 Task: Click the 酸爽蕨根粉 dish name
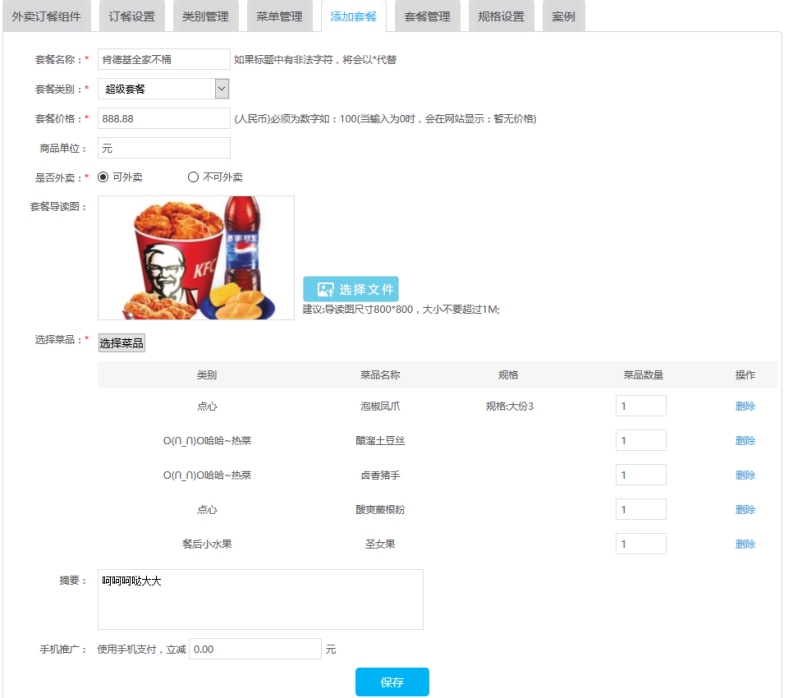click(380, 509)
